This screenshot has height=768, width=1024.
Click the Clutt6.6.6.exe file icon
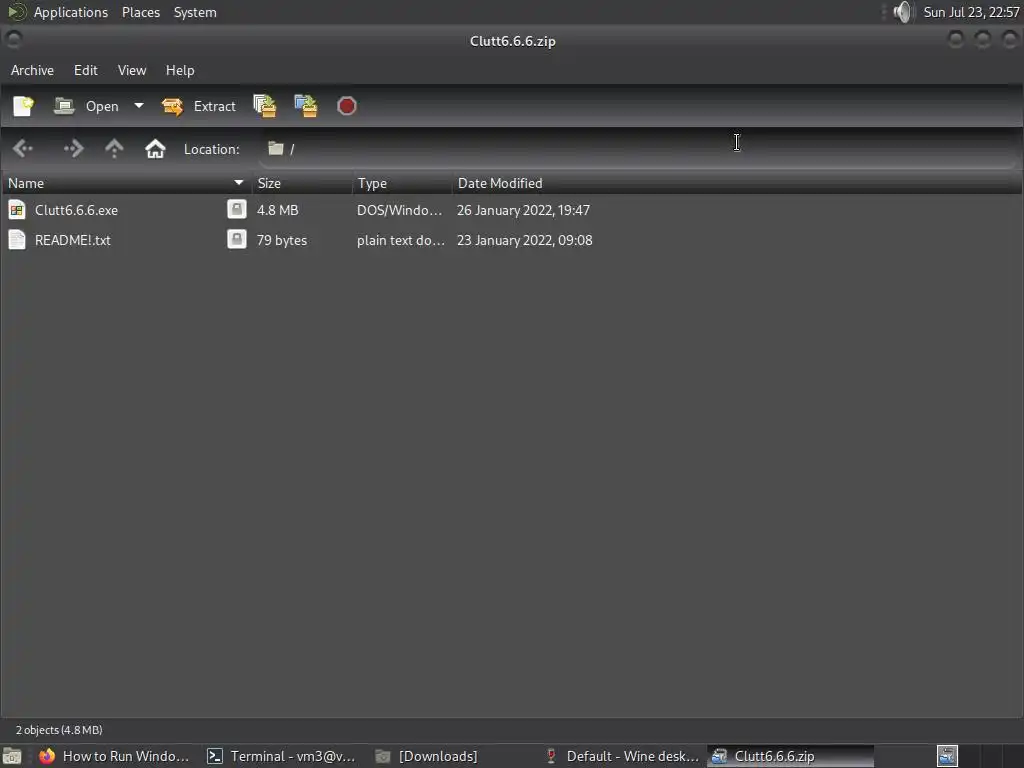(17, 210)
